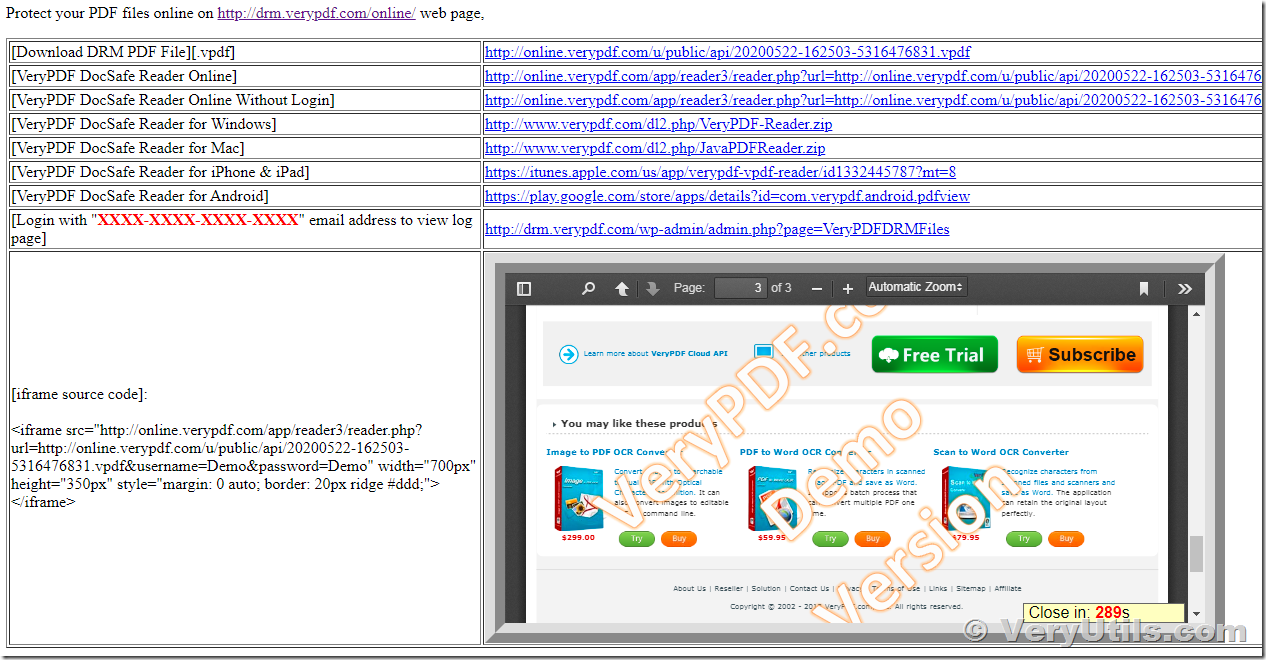Click Try under PDF to Word OCR
This screenshot has height=660, width=1266.
pos(830,538)
